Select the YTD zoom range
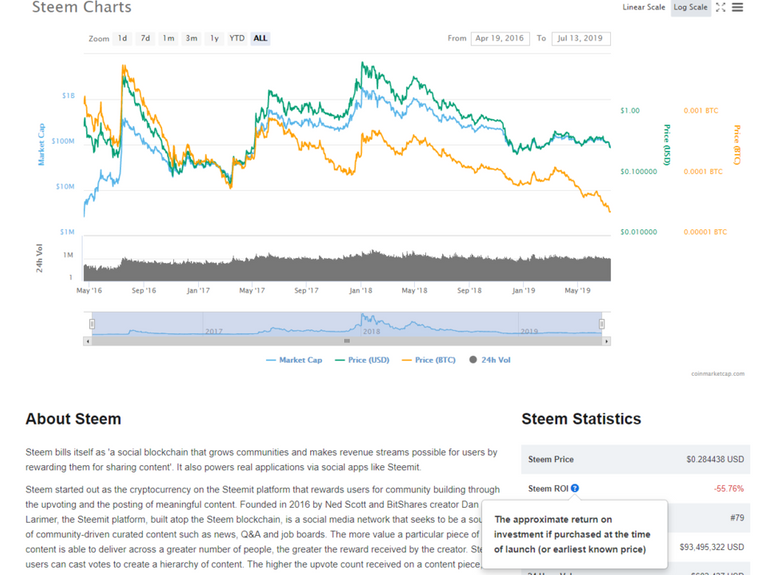Screen dimensions: 768x575 [x=237, y=38]
